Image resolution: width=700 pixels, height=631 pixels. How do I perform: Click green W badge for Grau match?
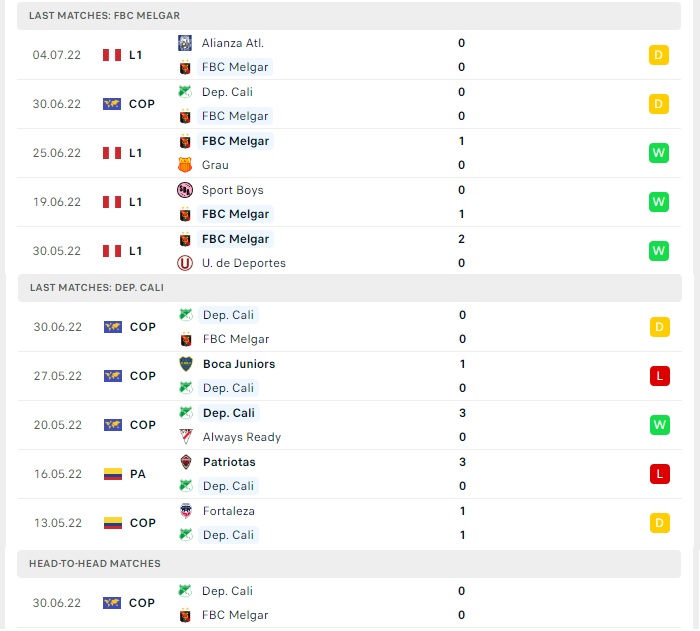pos(659,153)
